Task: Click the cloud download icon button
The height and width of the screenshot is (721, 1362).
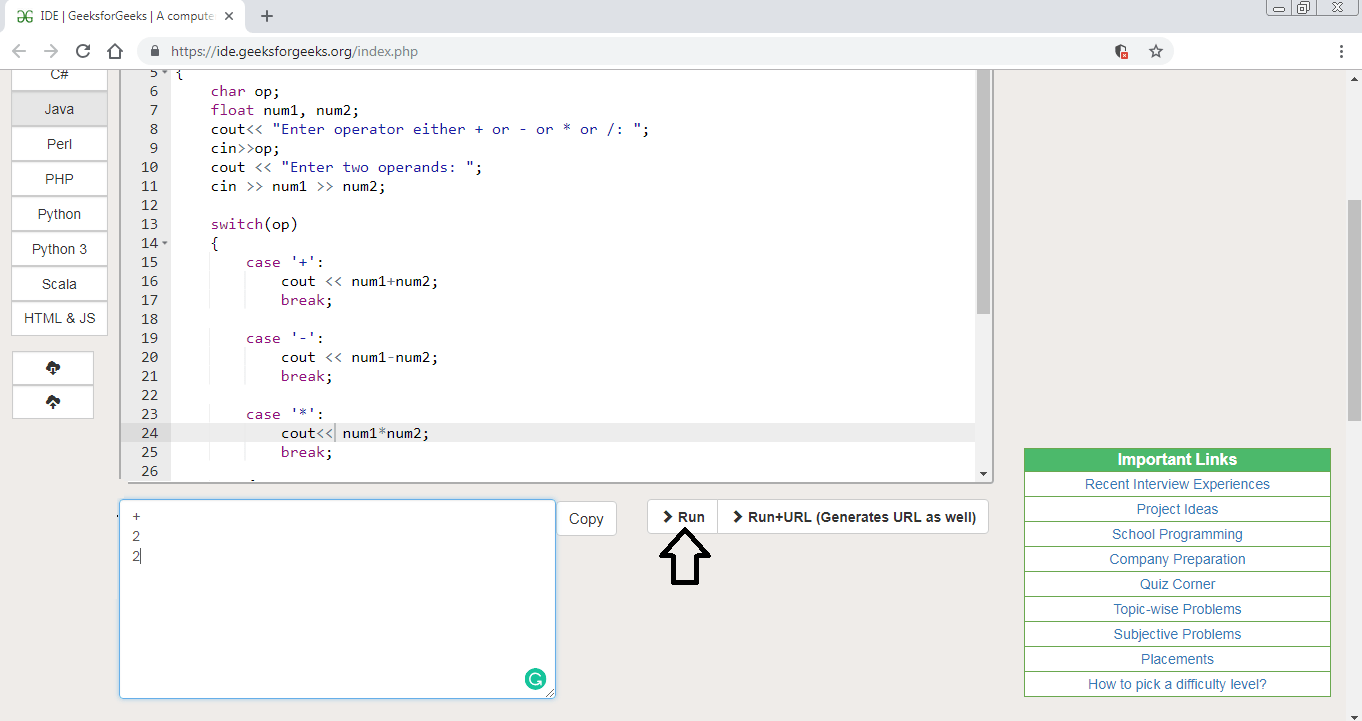Action: click(x=53, y=368)
